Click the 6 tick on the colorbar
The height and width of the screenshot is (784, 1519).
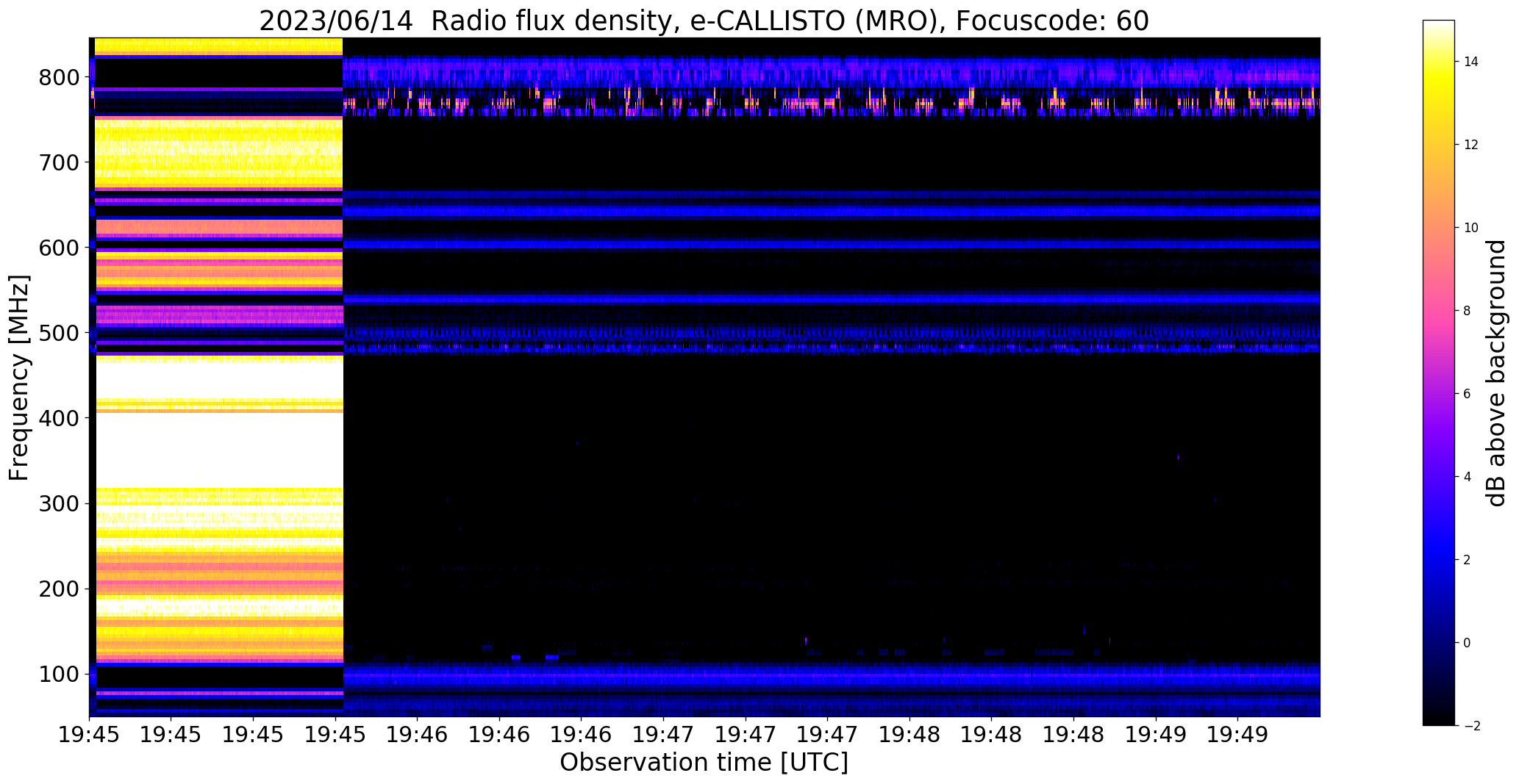(1468, 394)
